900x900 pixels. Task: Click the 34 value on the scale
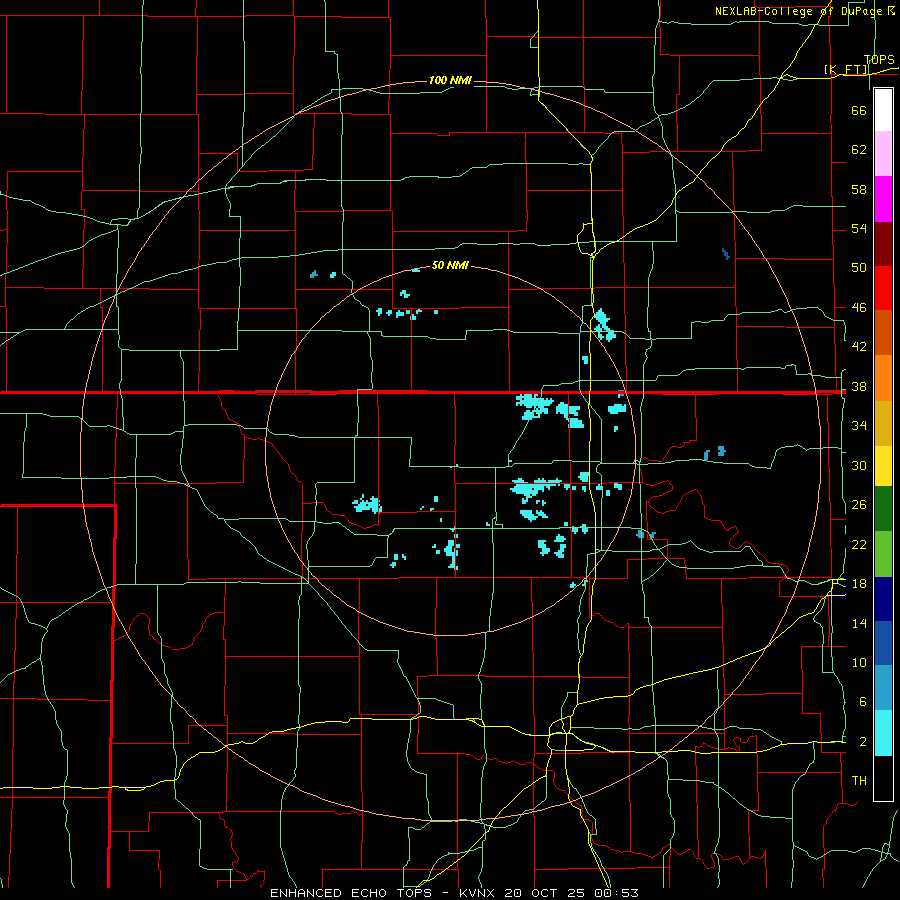click(859, 426)
